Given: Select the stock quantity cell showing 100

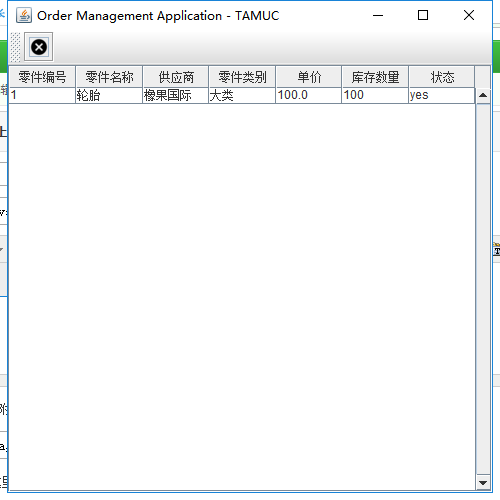Looking at the screenshot, I should (x=375, y=95).
